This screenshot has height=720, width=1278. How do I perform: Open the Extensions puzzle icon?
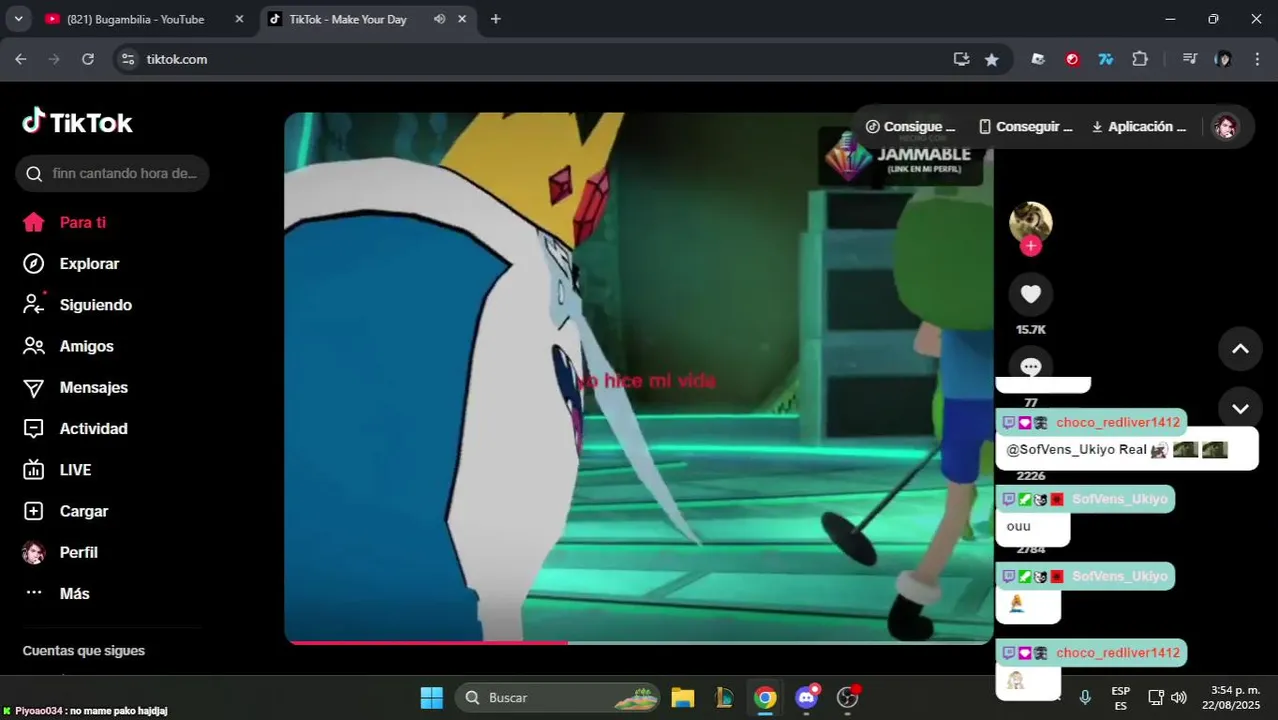tap(1140, 59)
